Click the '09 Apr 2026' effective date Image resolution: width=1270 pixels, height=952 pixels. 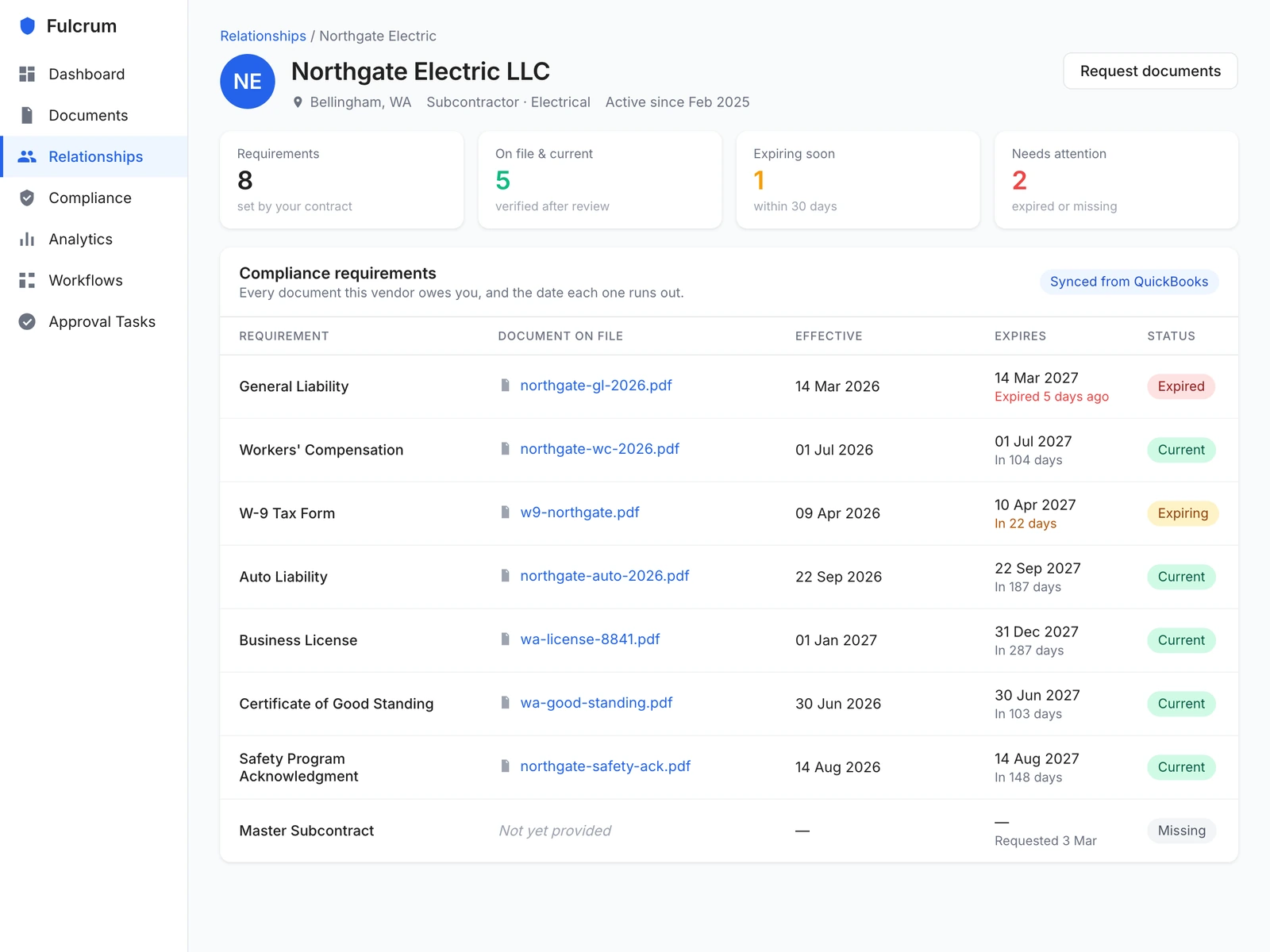click(837, 513)
